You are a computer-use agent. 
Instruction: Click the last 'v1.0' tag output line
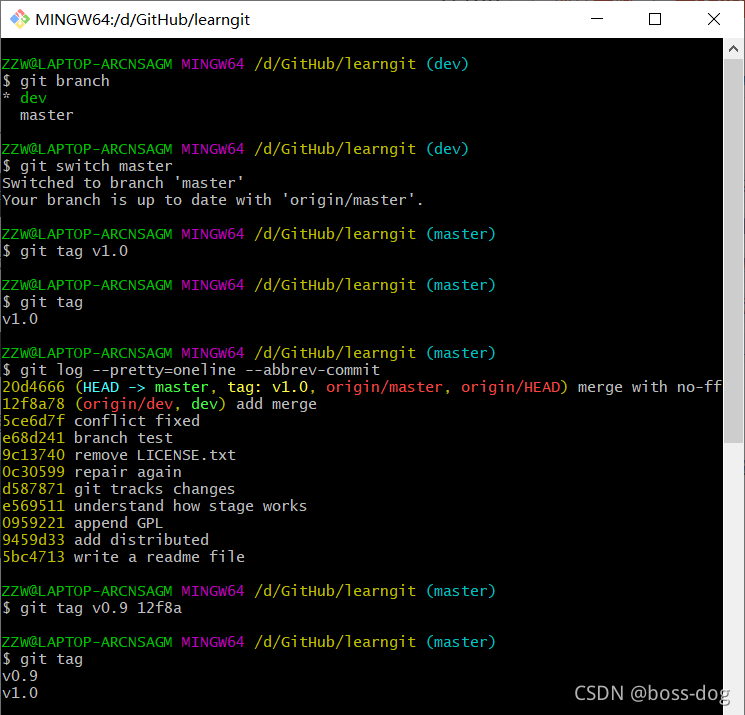[20, 693]
